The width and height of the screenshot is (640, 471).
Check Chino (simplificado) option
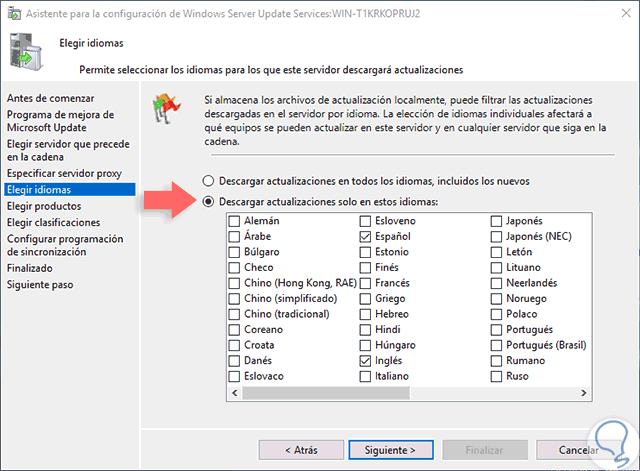click(234, 299)
